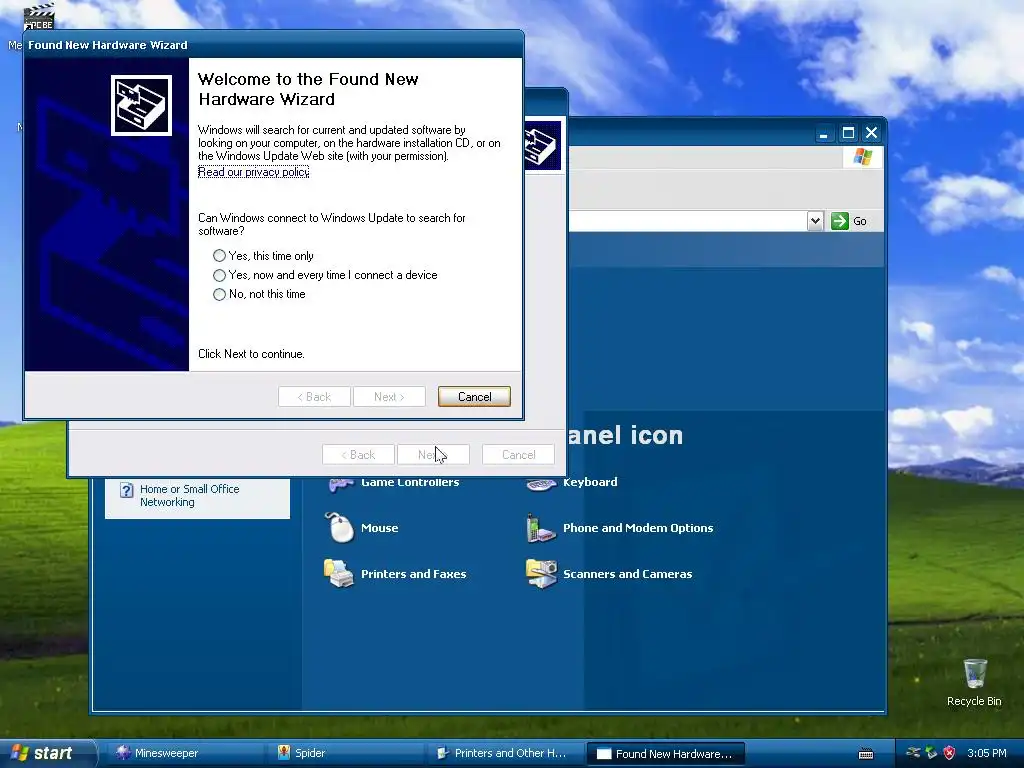
Task: Click the Phone and Modem Options label
Action: (638, 528)
